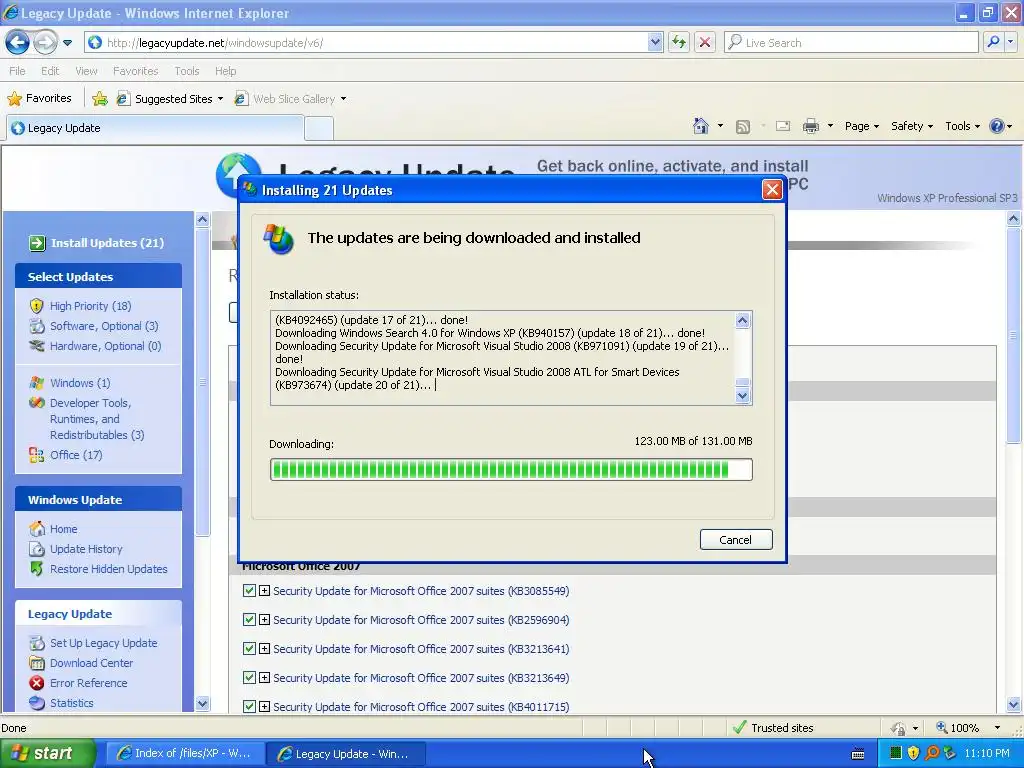Open the File menu

tap(17, 71)
